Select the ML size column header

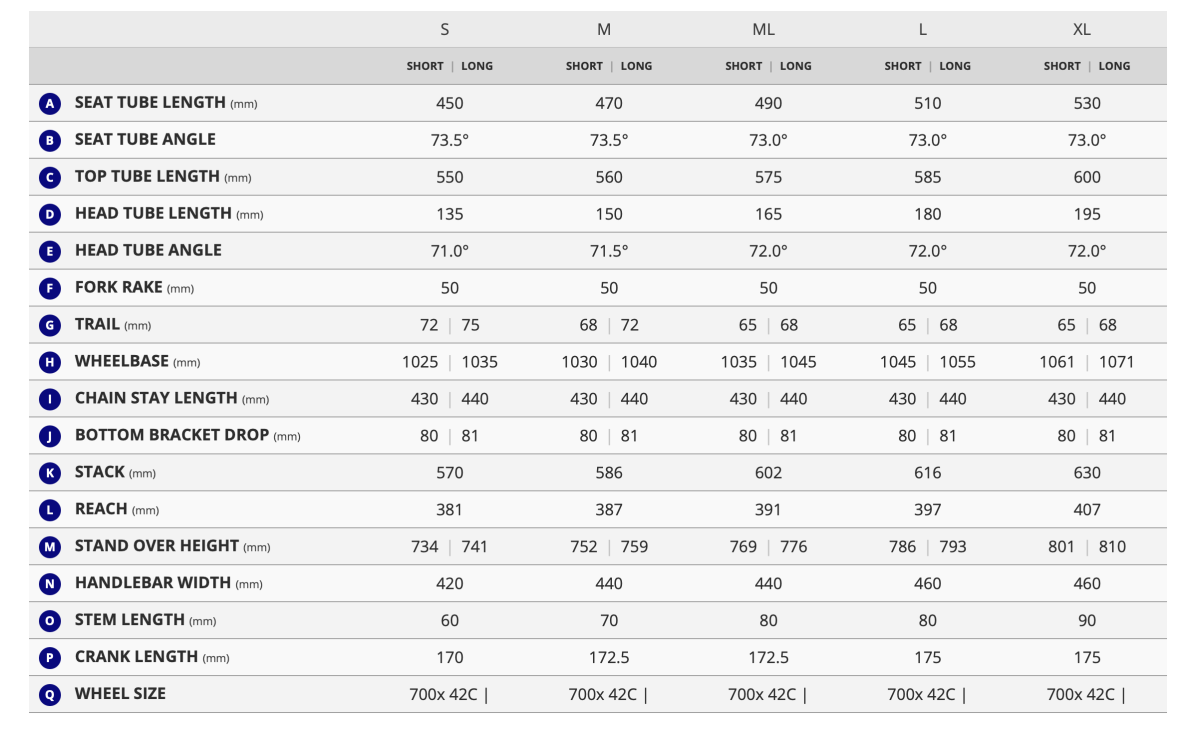(763, 29)
